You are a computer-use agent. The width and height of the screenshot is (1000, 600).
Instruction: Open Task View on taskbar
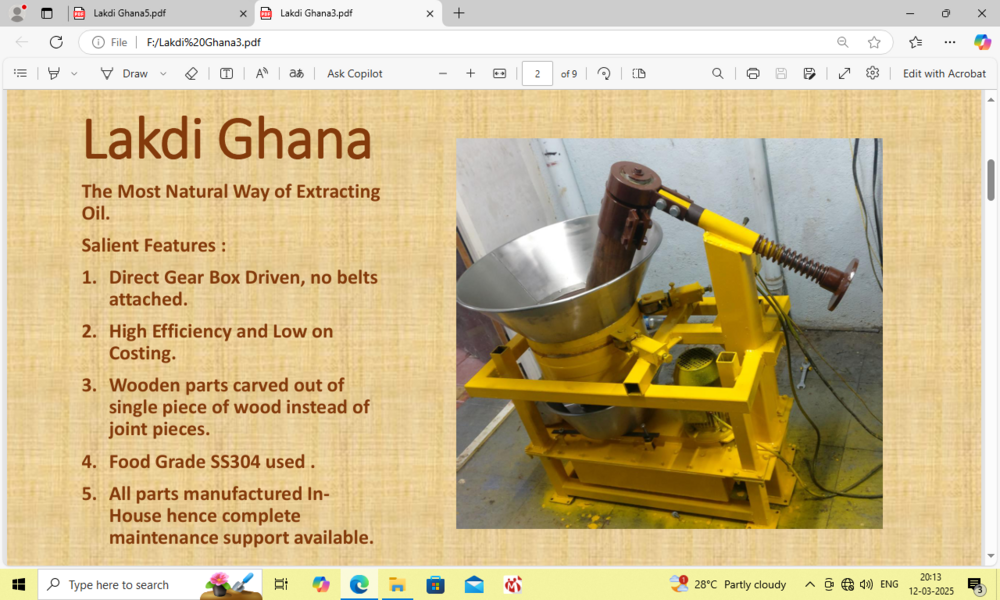(x=281, y=584)
